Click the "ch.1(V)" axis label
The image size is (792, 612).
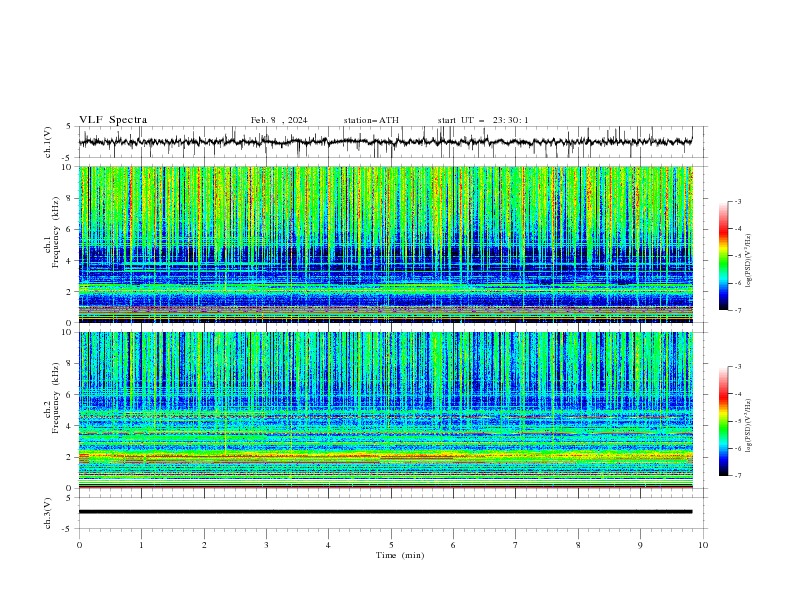(x=48, y=142)
